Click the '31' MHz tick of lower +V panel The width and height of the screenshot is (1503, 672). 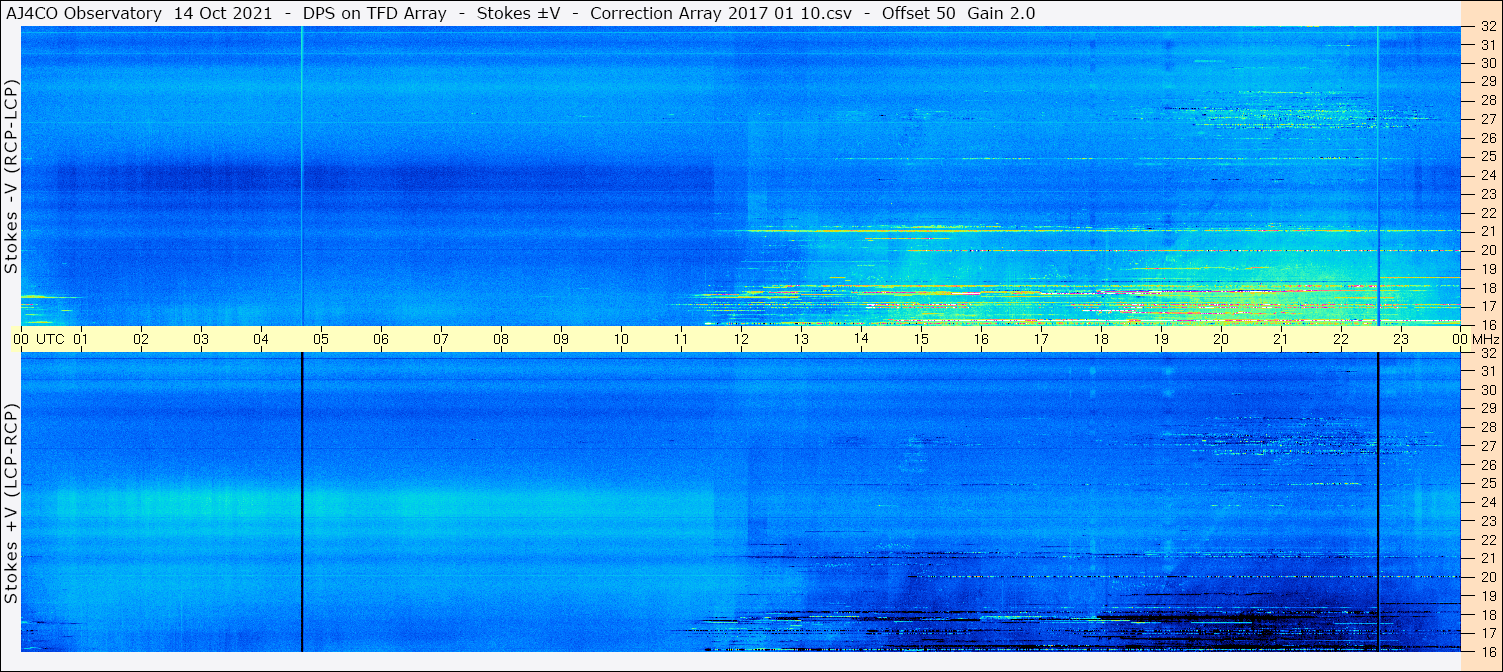click(x=1487, y=372)
